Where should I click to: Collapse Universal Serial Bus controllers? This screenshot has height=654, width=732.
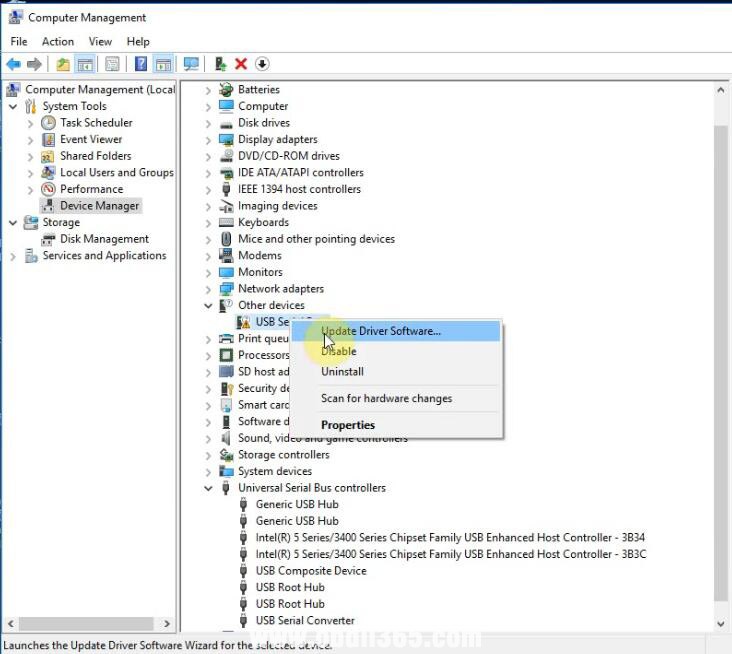point(208,488)
